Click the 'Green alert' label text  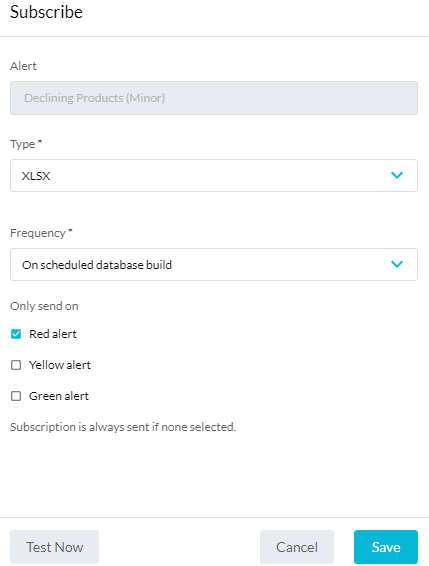point(58,396)
